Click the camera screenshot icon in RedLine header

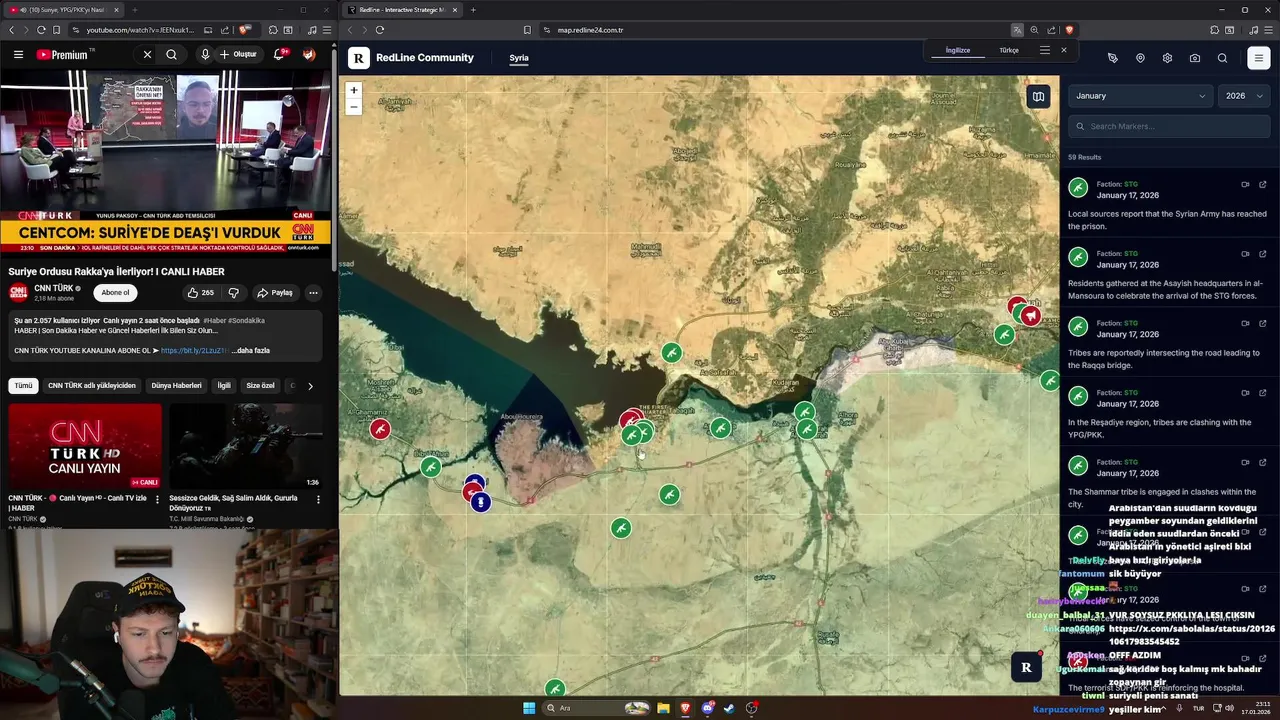[1195, 58]
